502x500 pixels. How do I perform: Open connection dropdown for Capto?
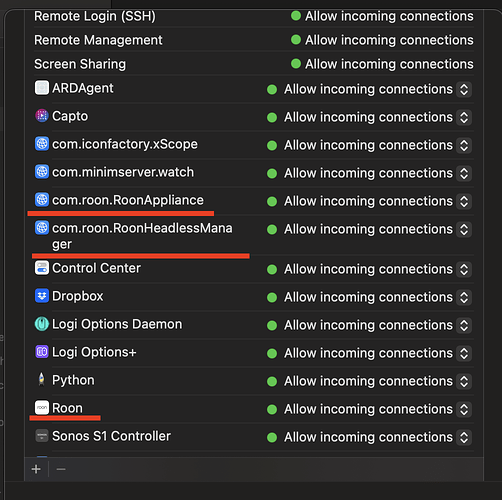(x=464, y=117)
